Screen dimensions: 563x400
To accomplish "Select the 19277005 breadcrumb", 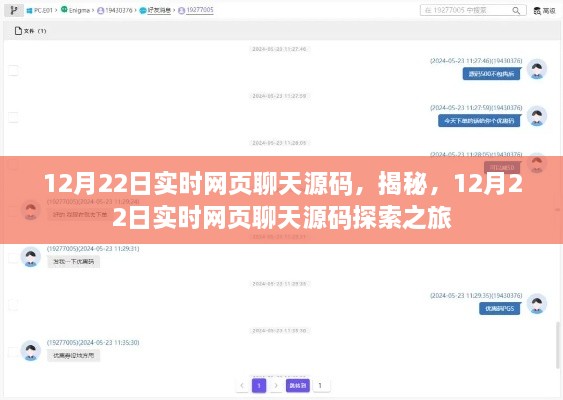I will (x=200, y=10).
